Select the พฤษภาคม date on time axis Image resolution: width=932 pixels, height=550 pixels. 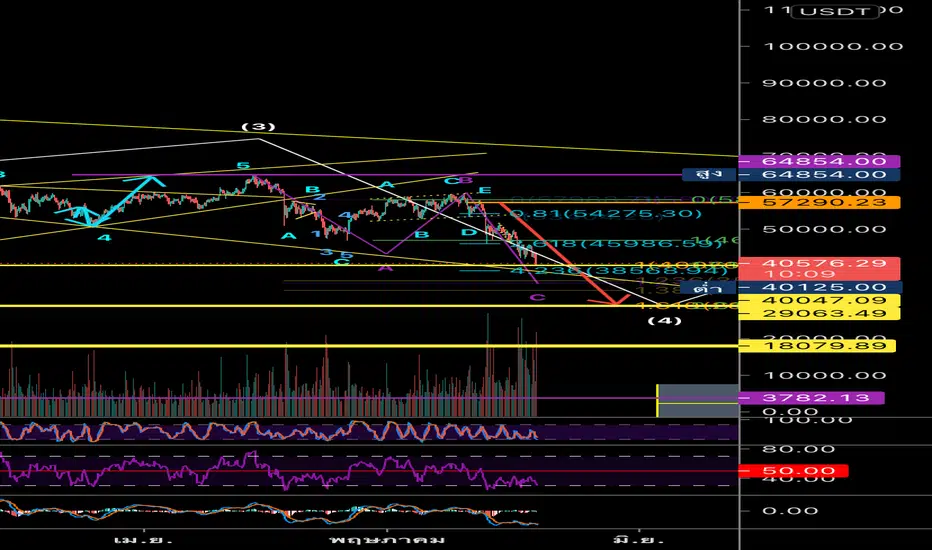(387, 540)
